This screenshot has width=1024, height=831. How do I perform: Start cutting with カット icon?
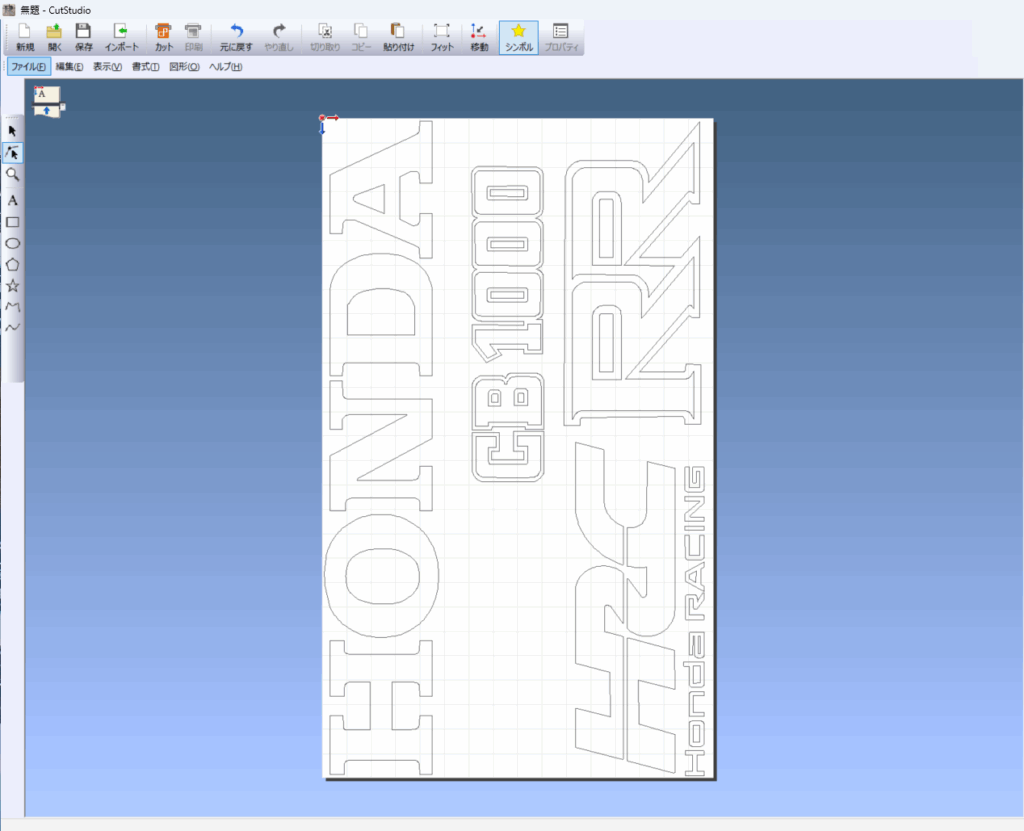[163, 37]
